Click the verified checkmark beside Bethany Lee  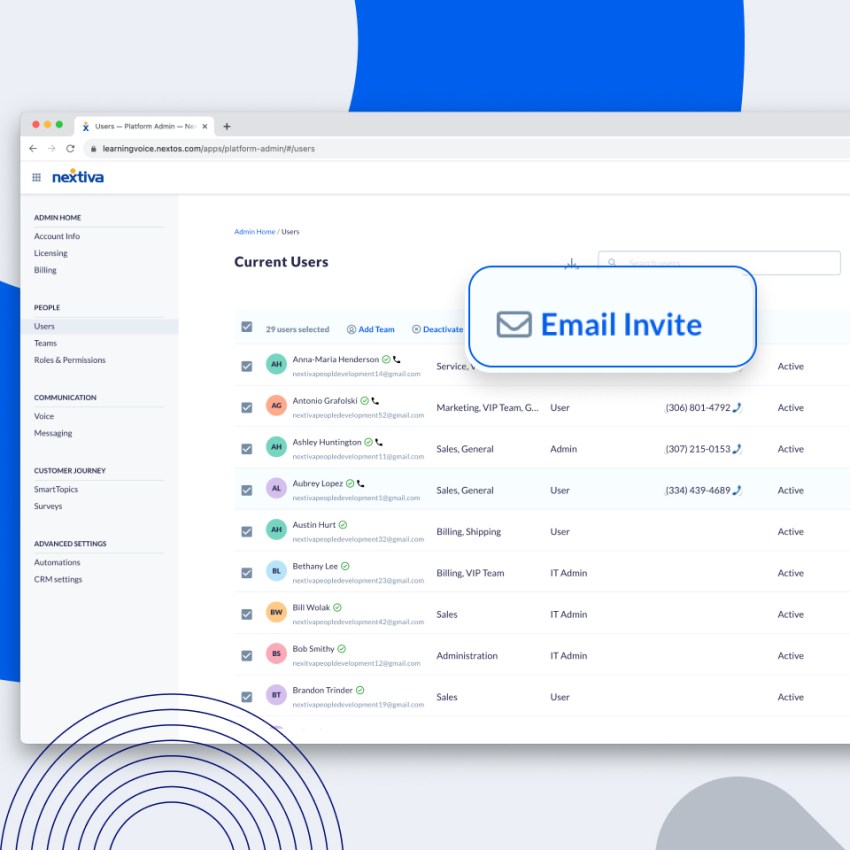click(345, 566)
